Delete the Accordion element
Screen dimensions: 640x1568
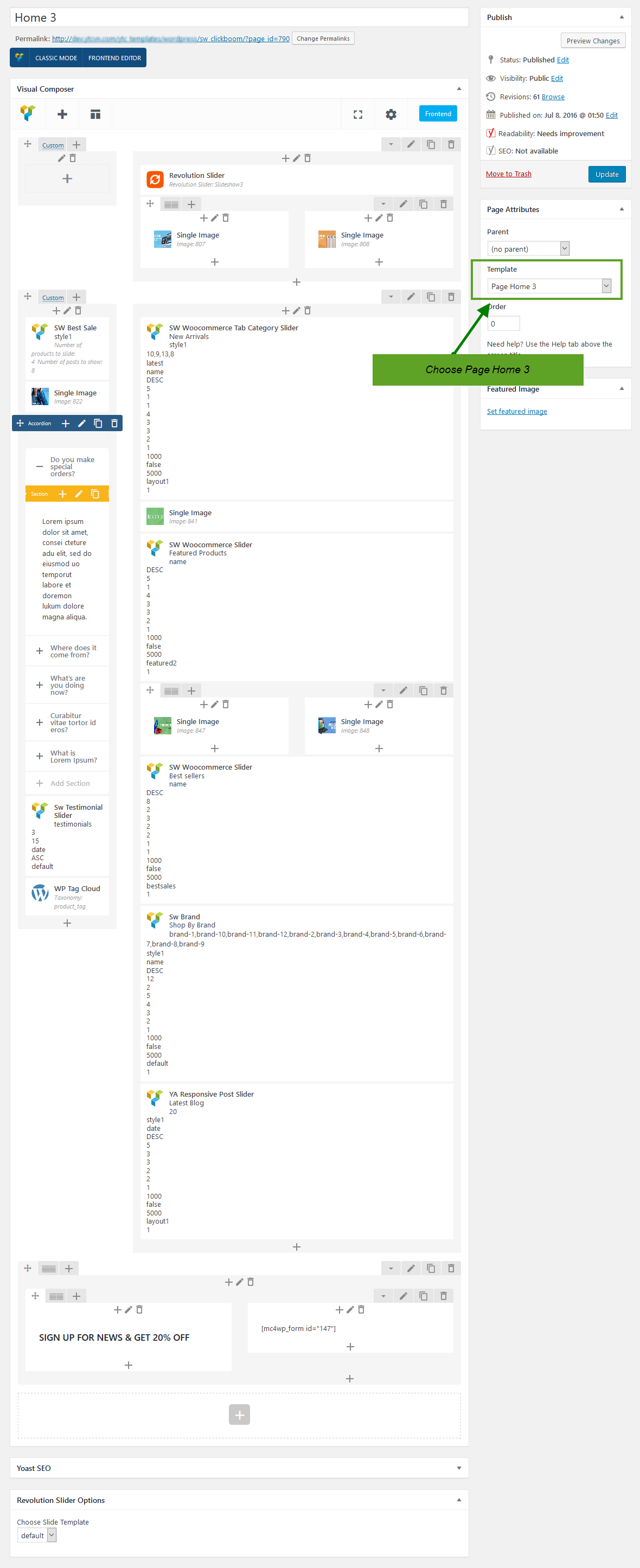[x=114, y=423]
